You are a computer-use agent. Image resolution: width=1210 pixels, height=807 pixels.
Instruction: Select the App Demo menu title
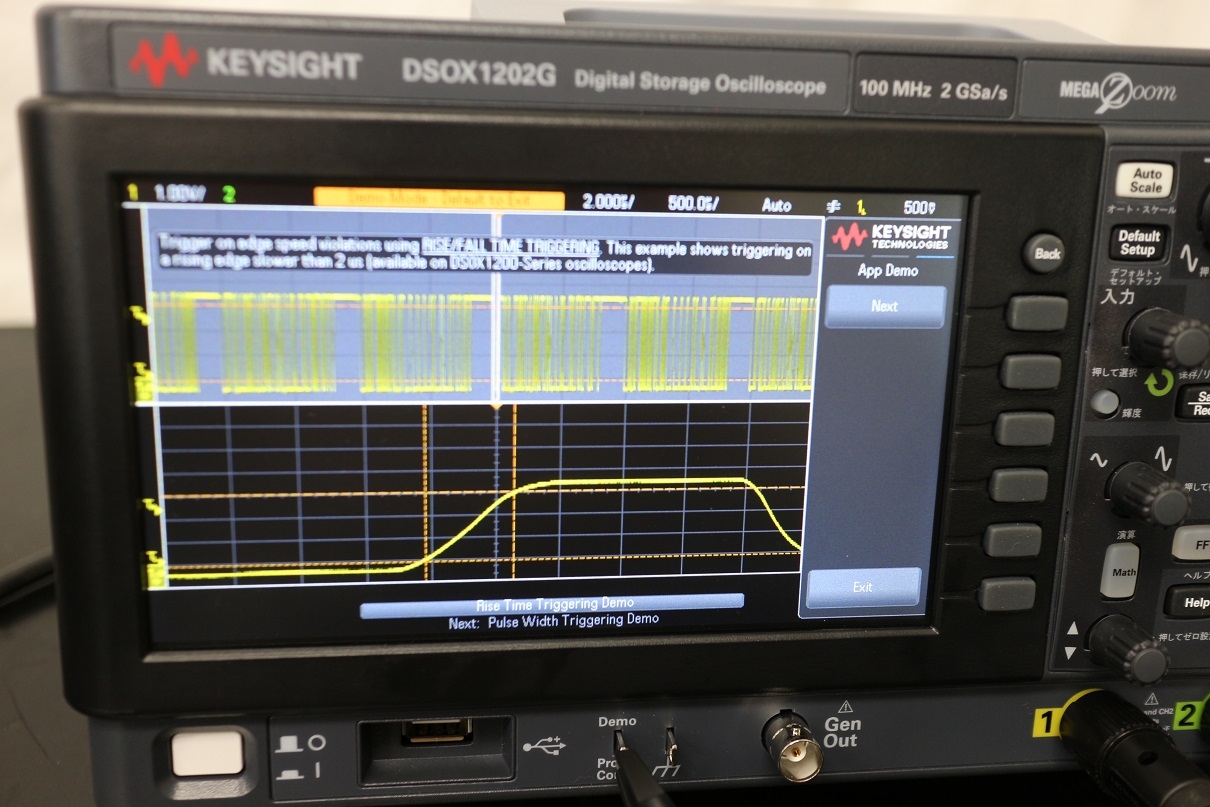[888, 270]
